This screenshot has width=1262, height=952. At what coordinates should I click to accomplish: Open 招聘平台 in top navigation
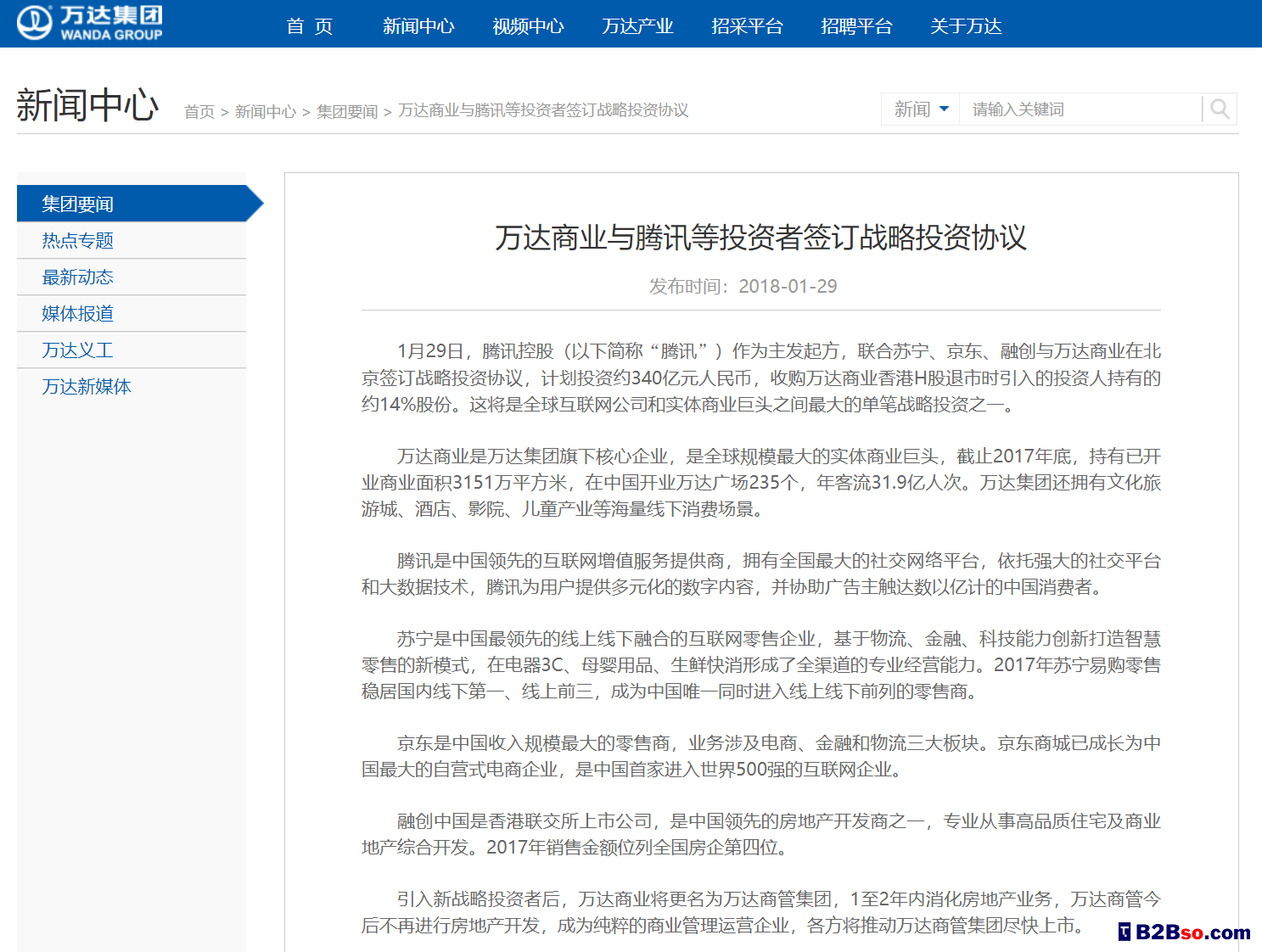point(856,26)
